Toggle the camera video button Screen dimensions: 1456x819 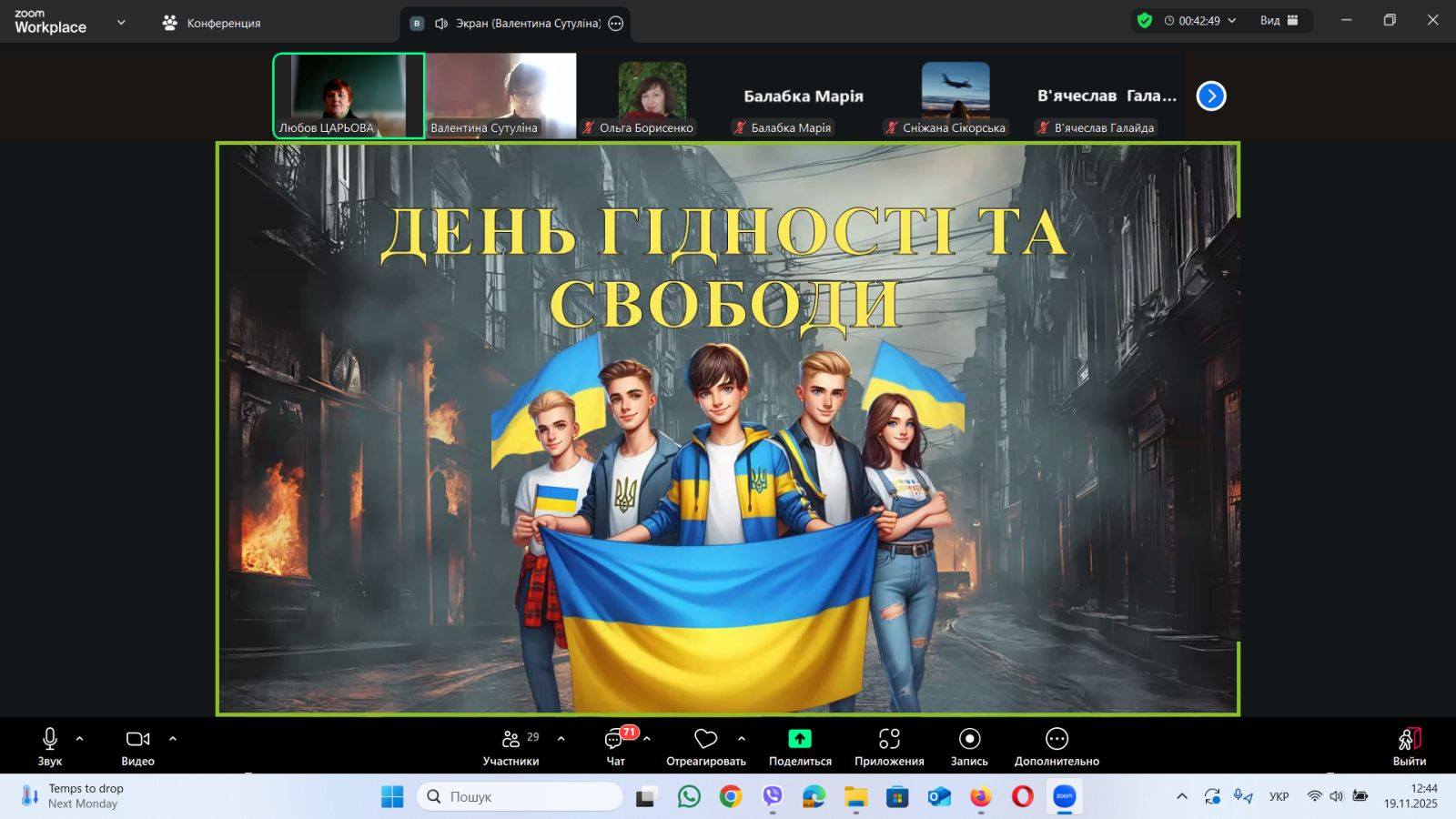coord(137,739)
